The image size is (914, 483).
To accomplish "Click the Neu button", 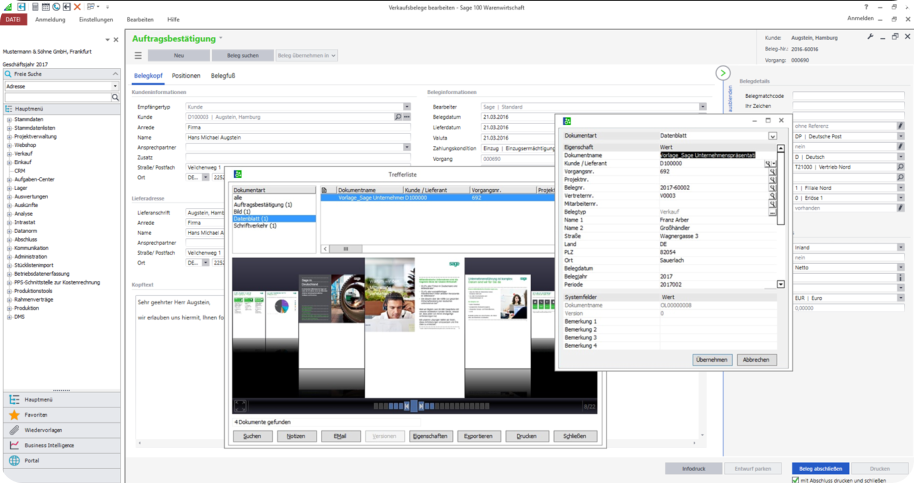I will (x=179, y=55).
